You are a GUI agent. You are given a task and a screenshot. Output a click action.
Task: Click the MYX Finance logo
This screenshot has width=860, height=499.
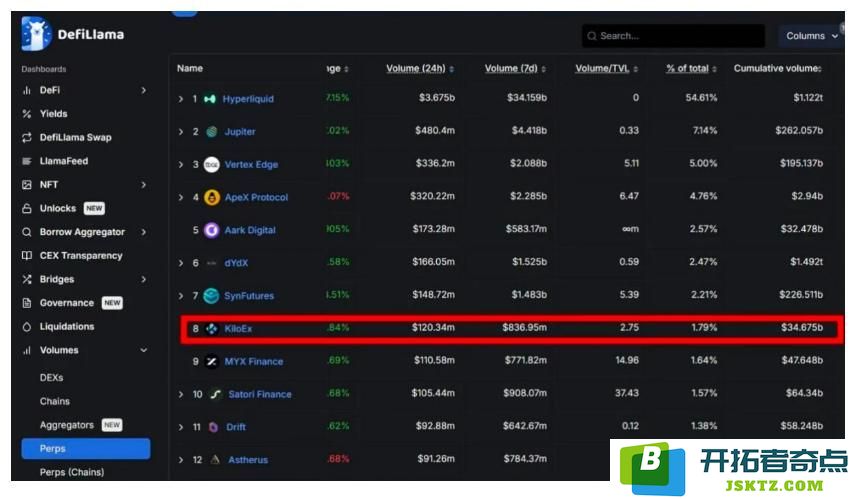(x=212, y=361)
